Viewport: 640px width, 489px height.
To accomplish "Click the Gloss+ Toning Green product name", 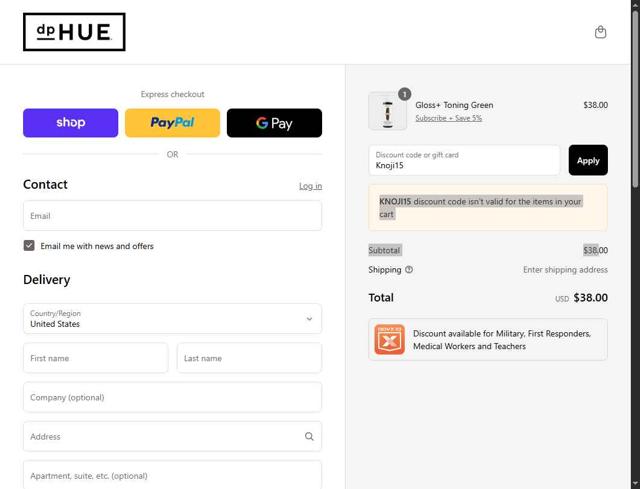I will [454, 105].
